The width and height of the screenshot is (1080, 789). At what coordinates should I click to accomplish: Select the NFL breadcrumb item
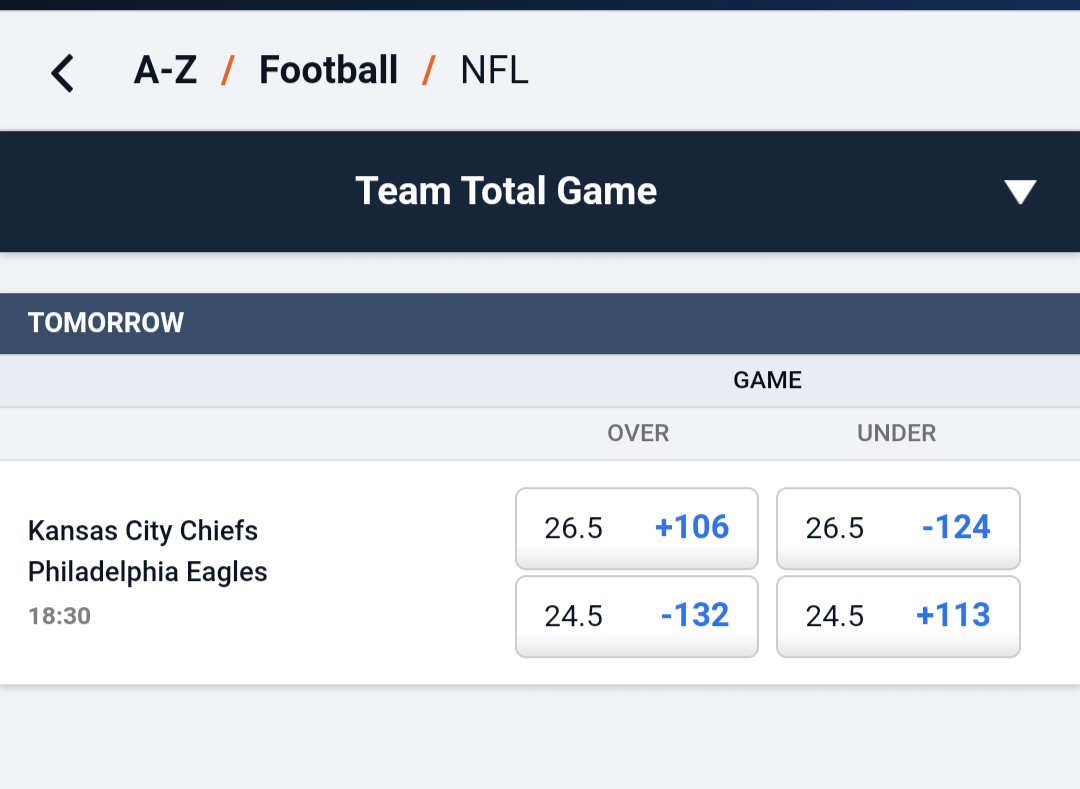coord(494,70)
